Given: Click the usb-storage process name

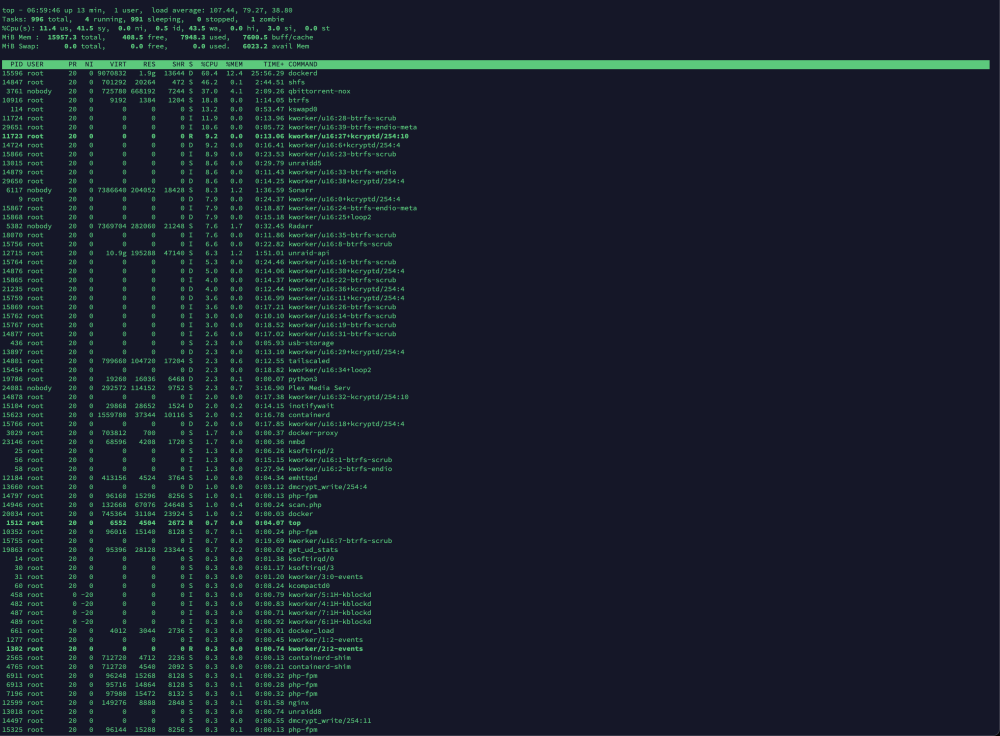Looking at the screenshot, I should 311,343.
